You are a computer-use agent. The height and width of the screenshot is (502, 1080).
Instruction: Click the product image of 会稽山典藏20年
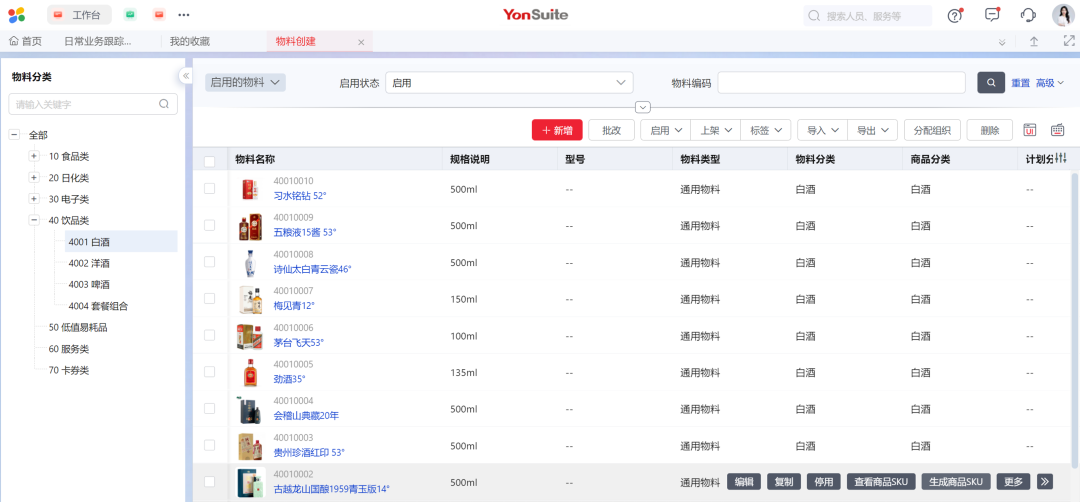click(x=249, y=408)
